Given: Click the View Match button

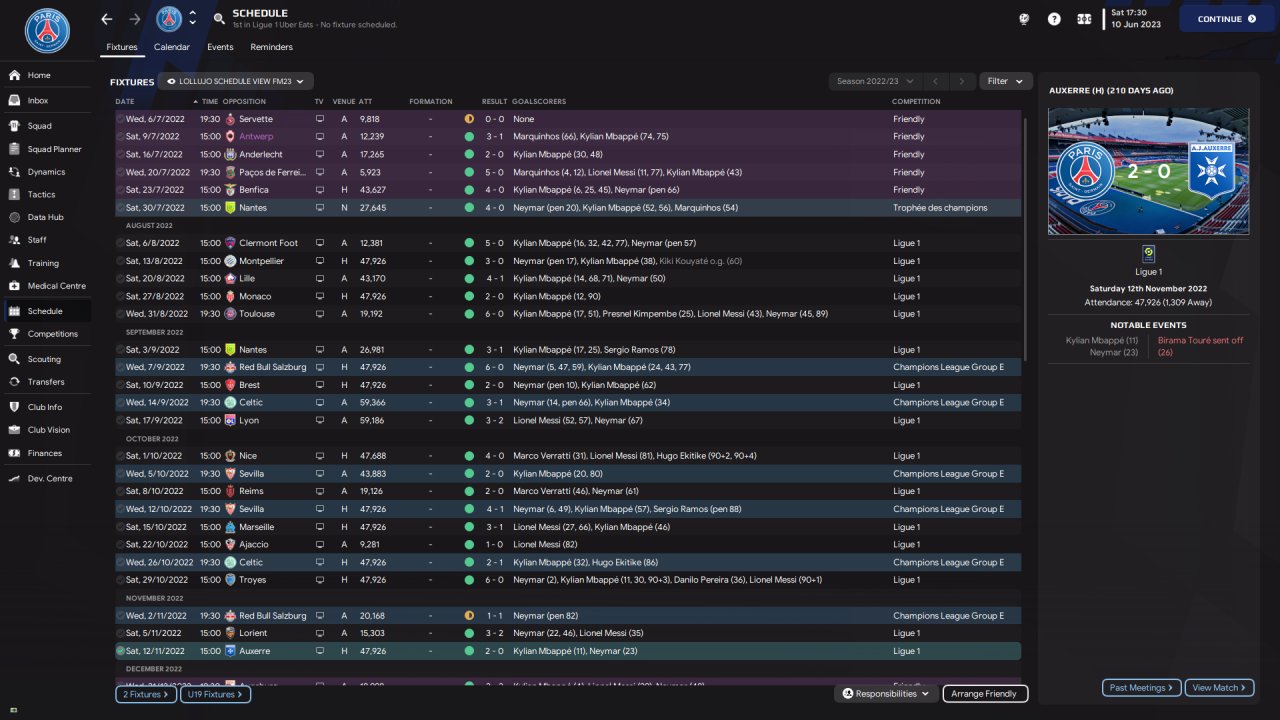Looking at the screenshot, I should click(1218, 688).
